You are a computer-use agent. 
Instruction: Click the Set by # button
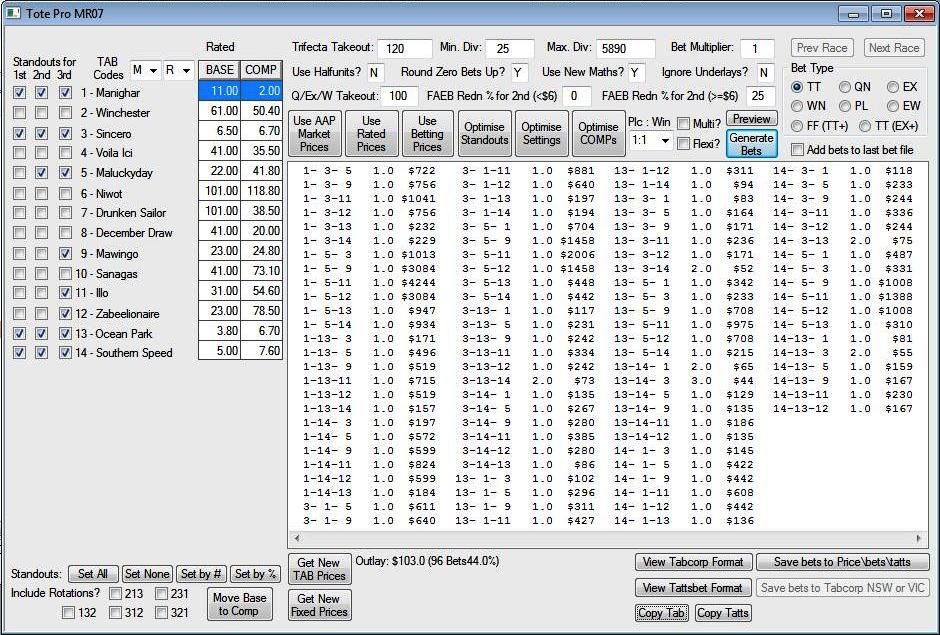point(201,574)
